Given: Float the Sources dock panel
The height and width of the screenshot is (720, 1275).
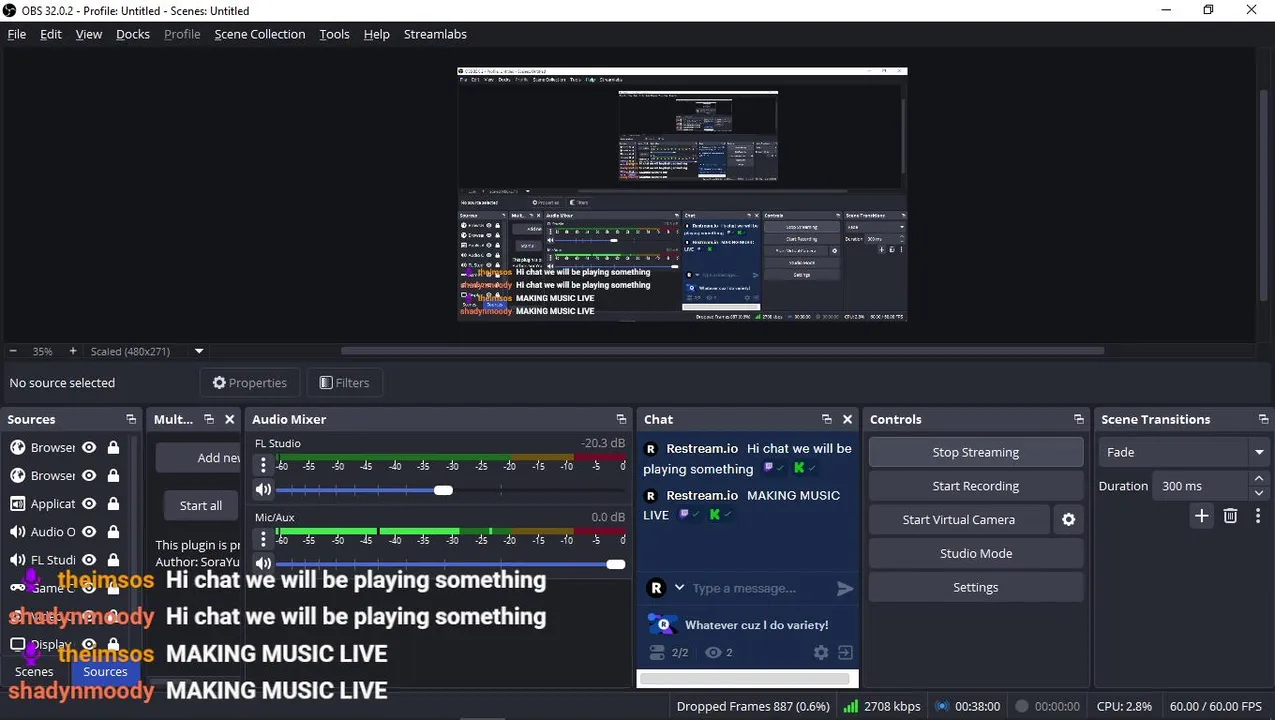Looking at the screenshot, I should (130, 420).
